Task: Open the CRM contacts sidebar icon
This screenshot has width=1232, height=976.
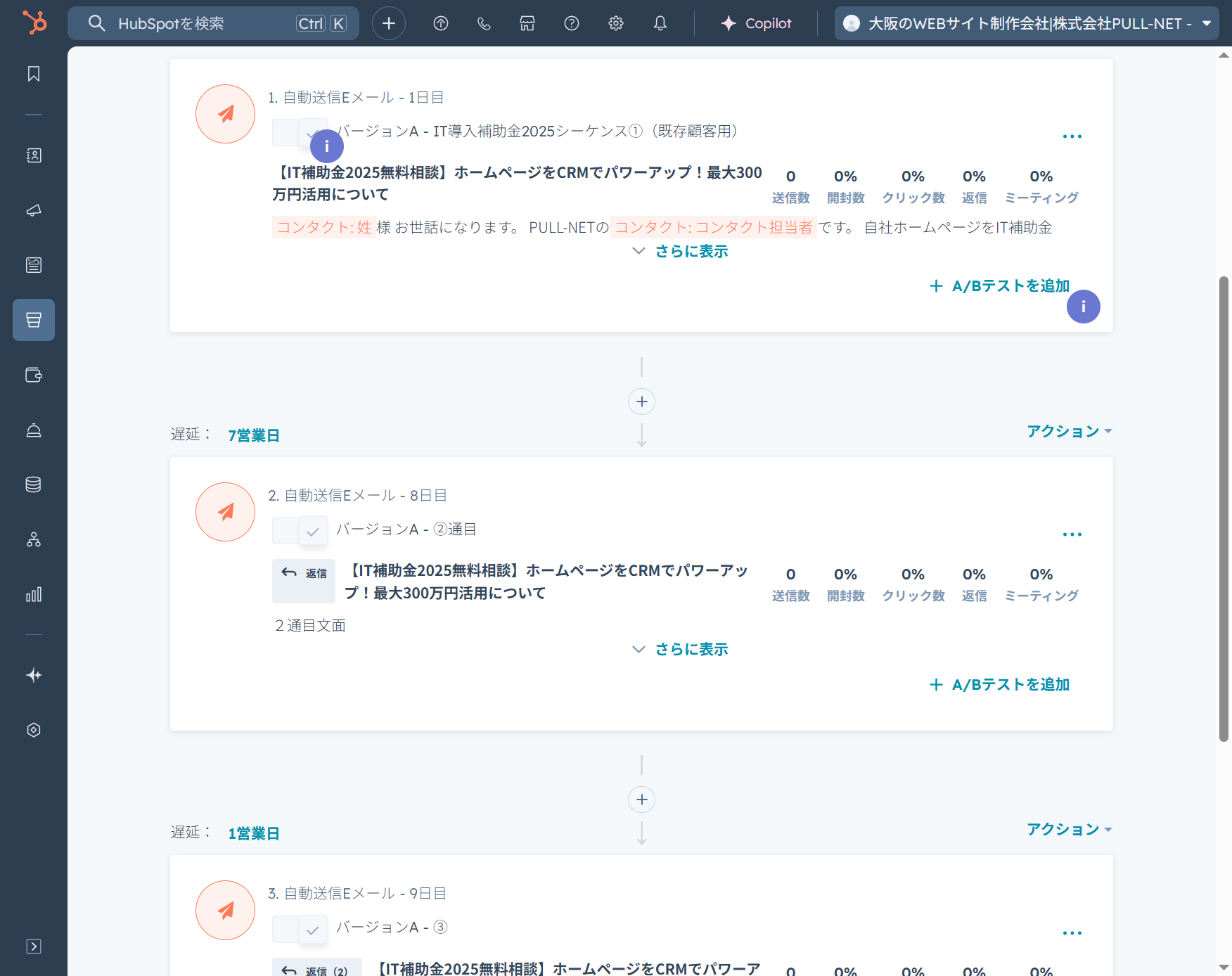Action: [34, 155]
